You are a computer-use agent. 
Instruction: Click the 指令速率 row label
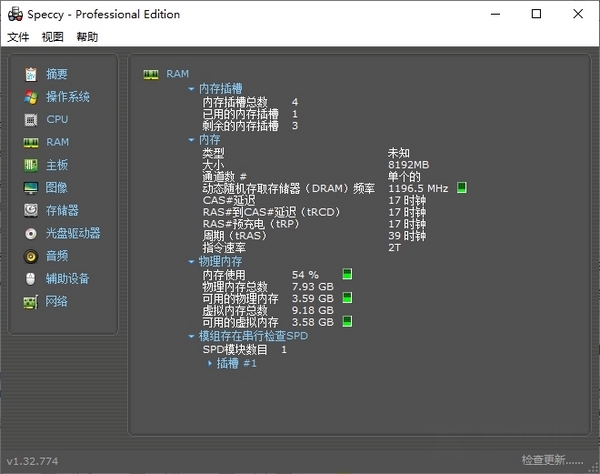coord(224,248)
